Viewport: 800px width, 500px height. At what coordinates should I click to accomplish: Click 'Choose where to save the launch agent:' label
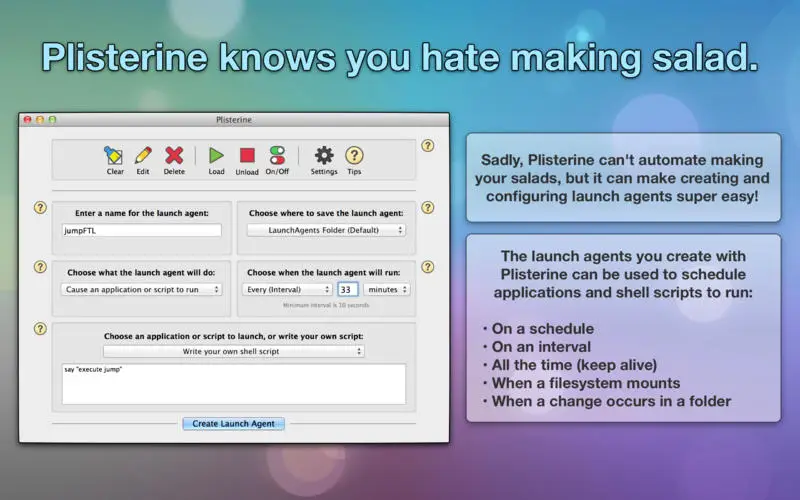(326, 213)
